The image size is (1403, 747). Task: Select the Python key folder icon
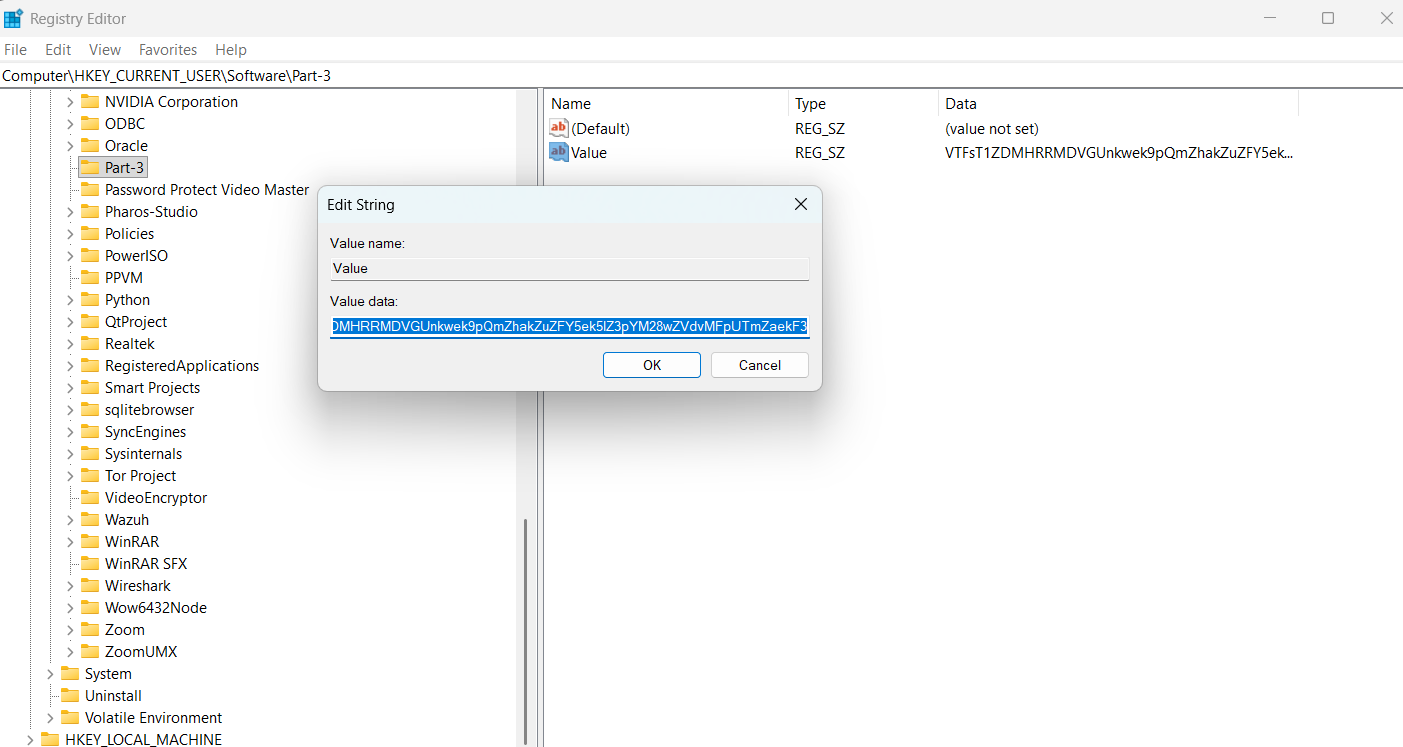click(x=90, y=300)
